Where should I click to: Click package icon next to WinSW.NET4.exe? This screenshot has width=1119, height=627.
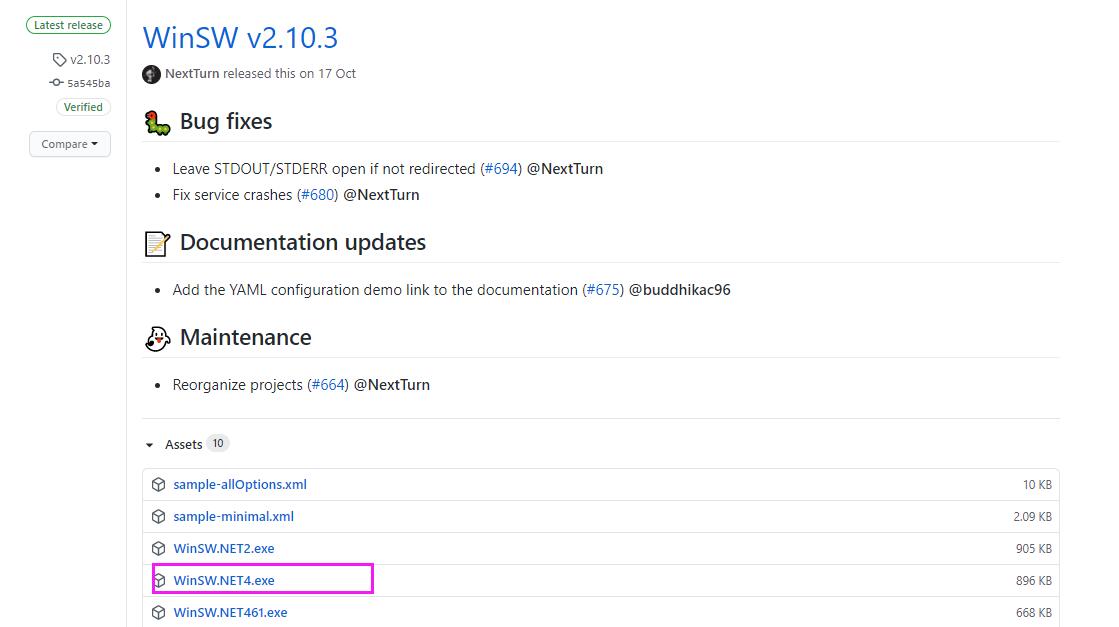click(159, 581)
